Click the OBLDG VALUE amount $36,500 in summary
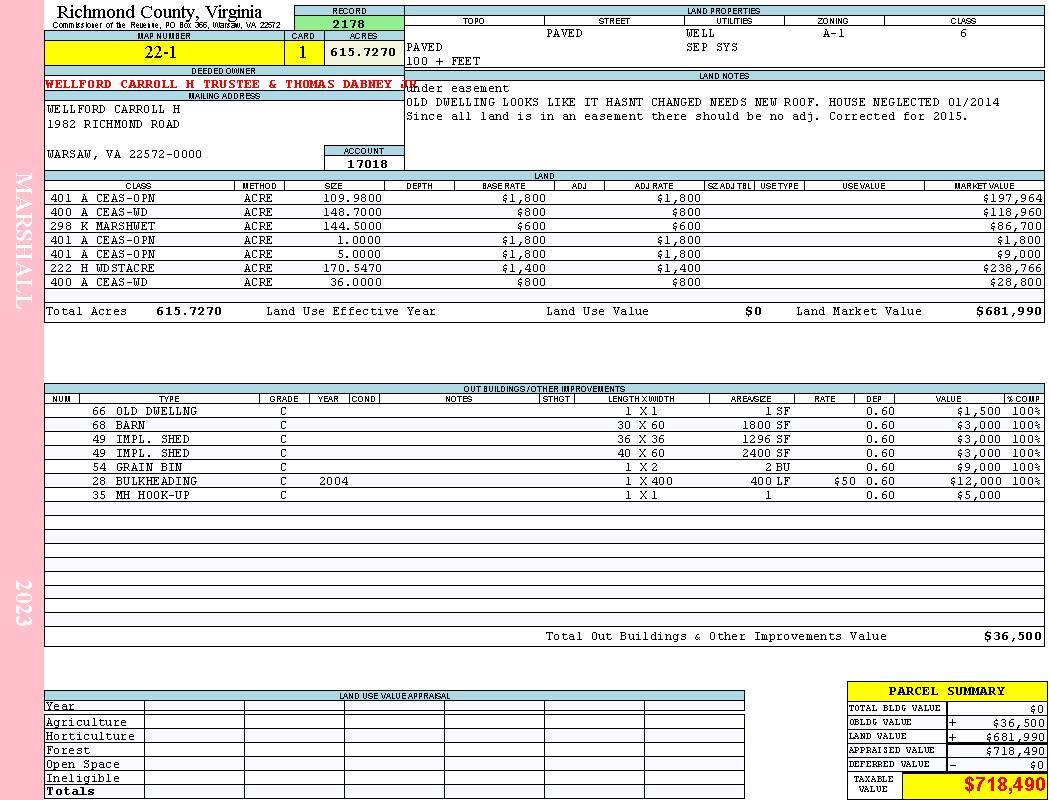The height and width of the screenshot is (800, 1050). pos(1018,723)
